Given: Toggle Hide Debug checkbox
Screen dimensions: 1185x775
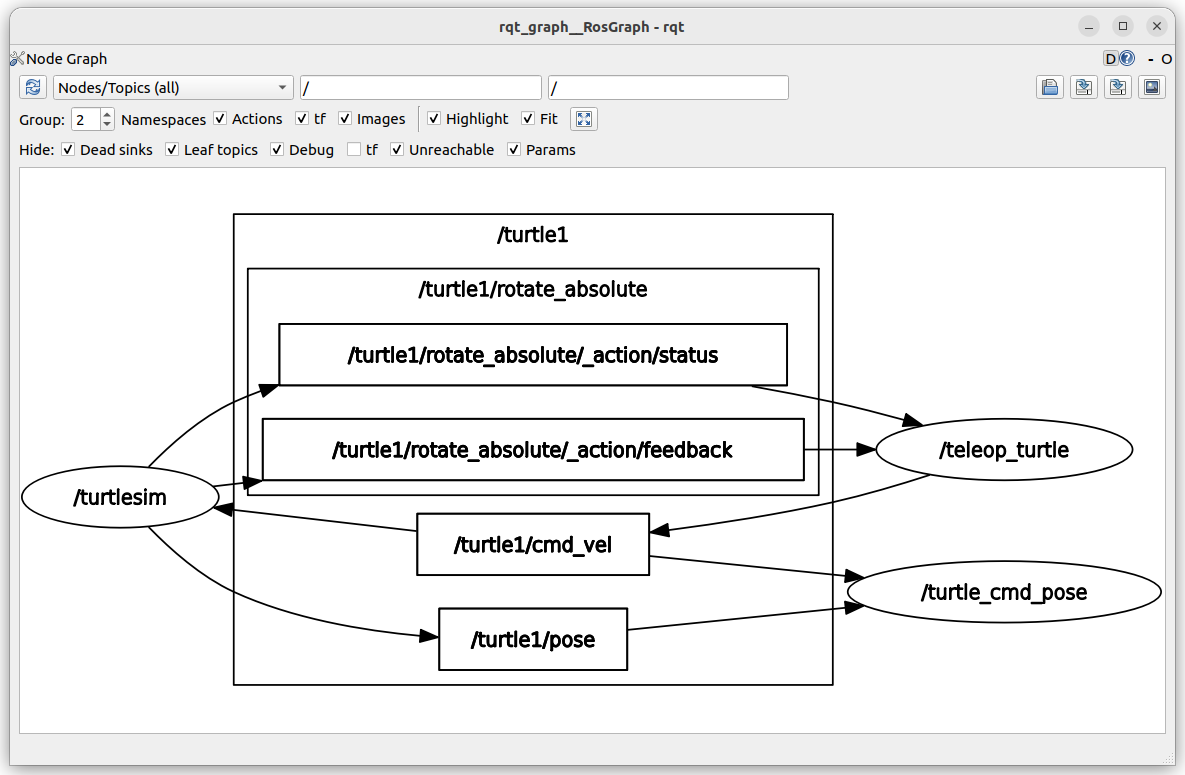Looking at the screenshot, I should click(277, 150).
